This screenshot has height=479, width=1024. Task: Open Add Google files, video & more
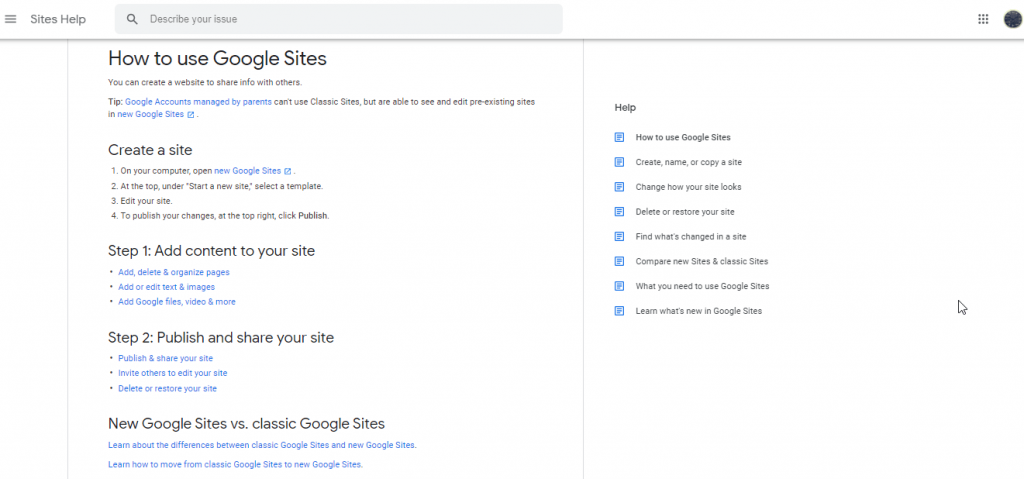pos(177,302)
